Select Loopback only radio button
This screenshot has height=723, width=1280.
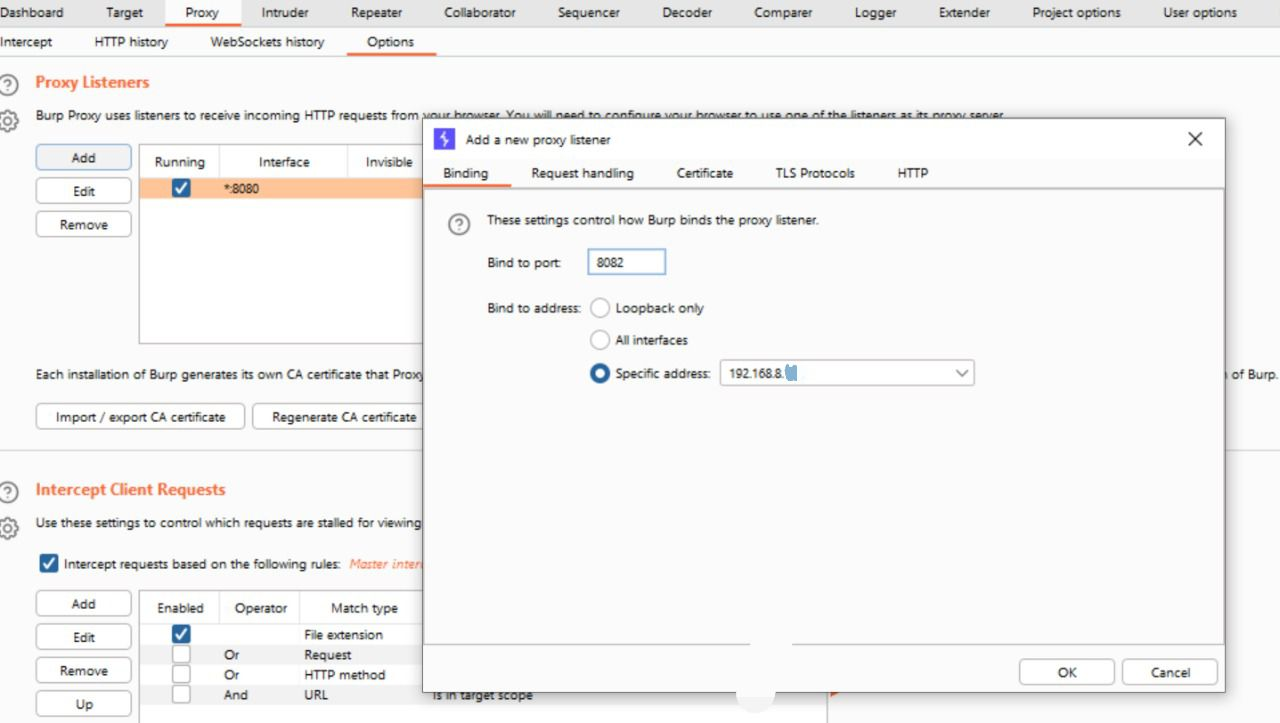click(x=600, y=308)
